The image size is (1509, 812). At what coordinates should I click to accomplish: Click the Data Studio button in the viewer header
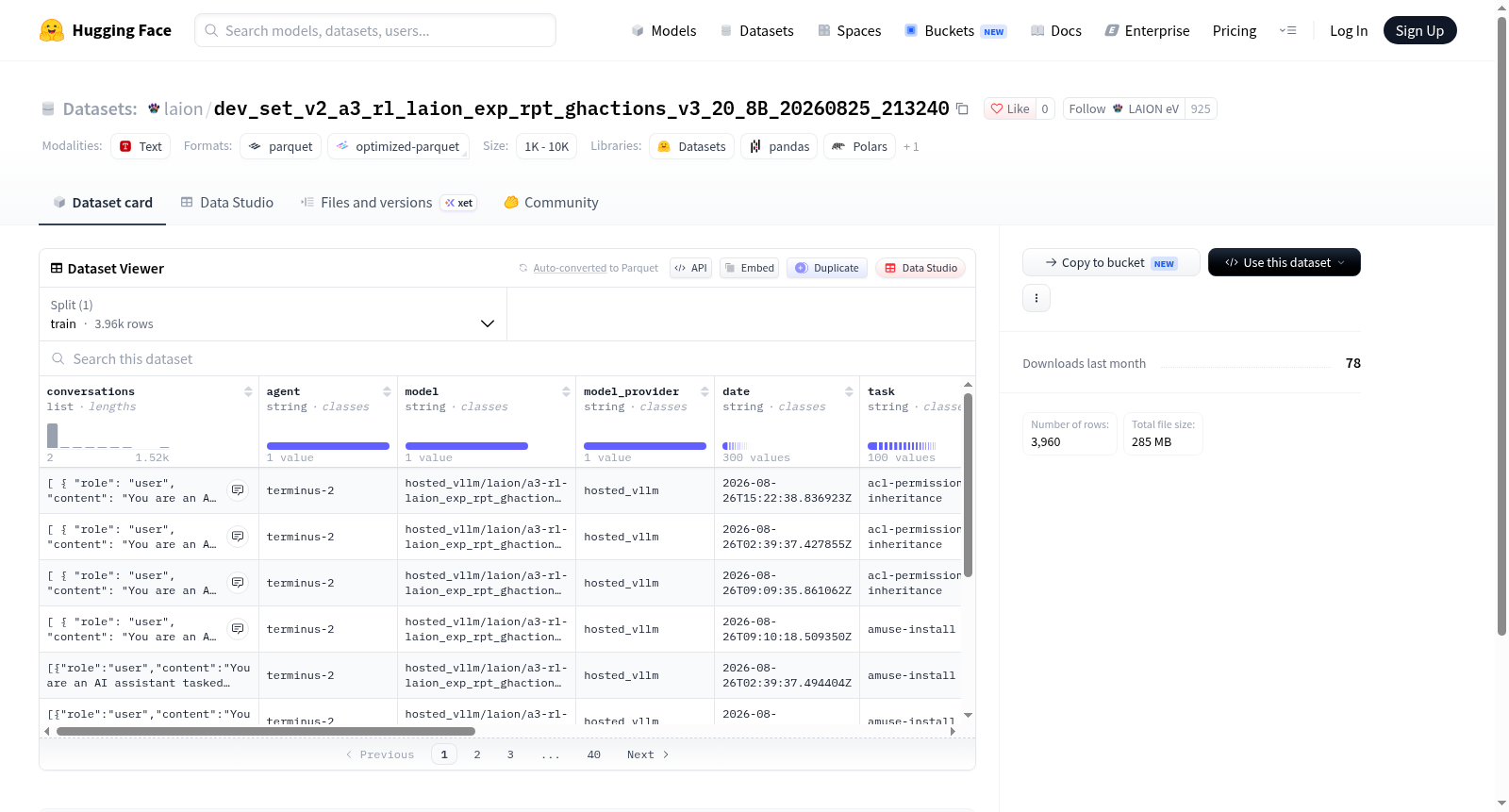click(920, 268)
